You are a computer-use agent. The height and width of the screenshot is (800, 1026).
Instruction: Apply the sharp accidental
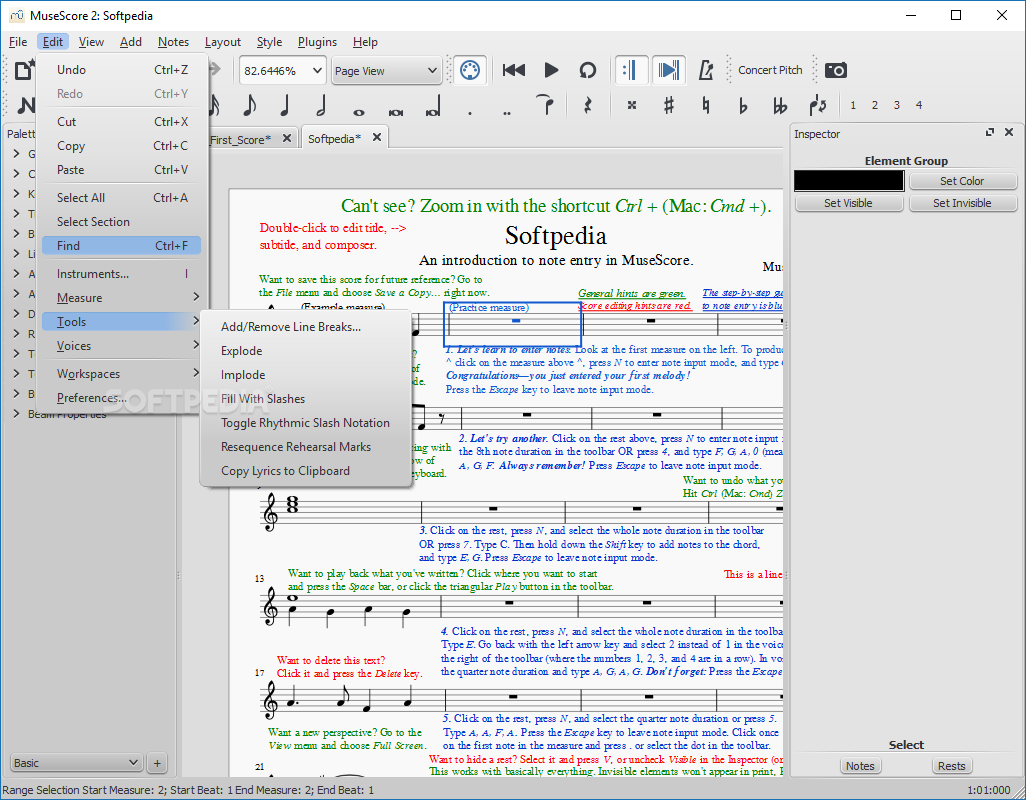(669, 105)
